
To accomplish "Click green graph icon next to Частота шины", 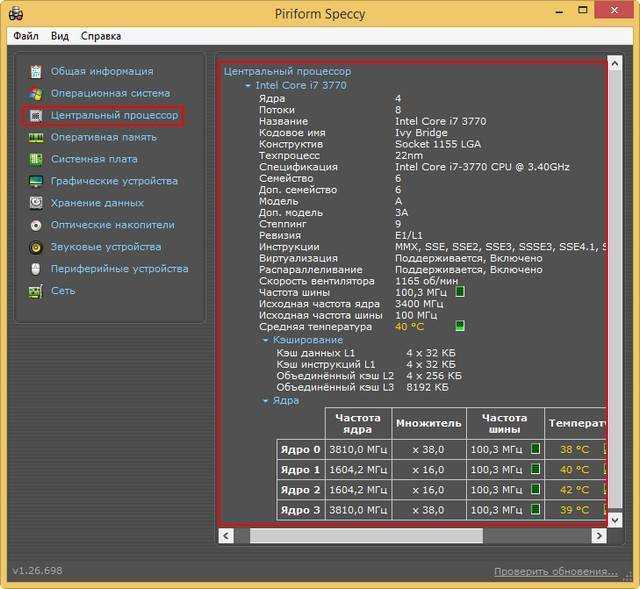I will 460,292.
